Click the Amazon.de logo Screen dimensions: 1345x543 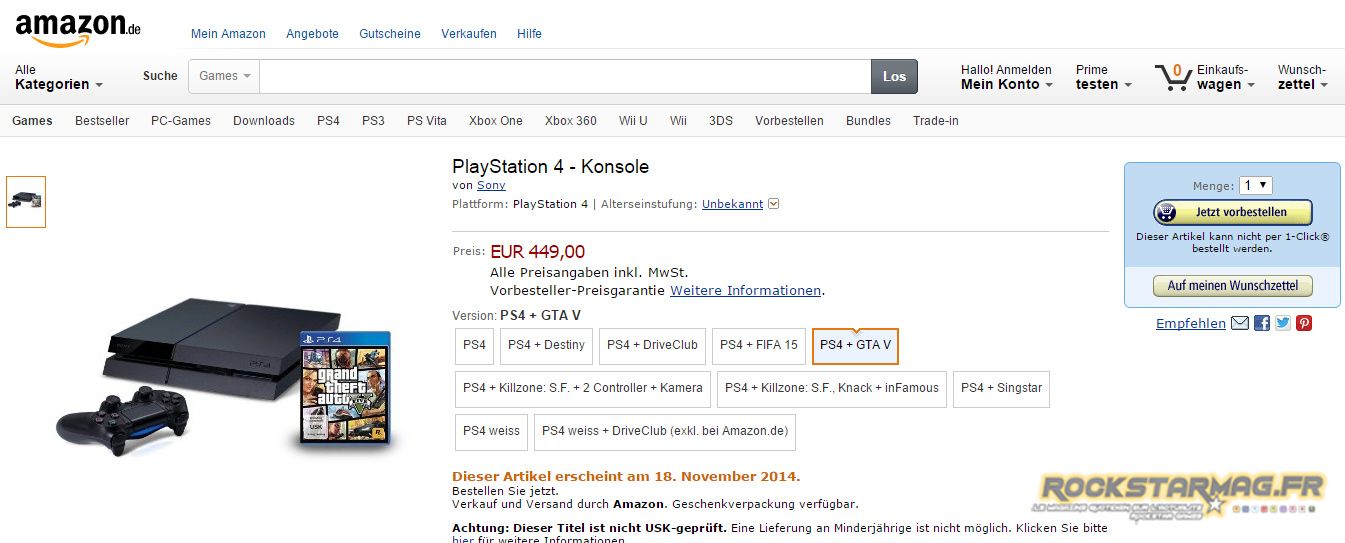point(77,30)
